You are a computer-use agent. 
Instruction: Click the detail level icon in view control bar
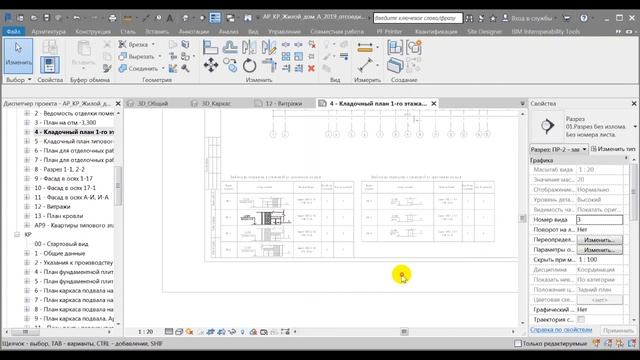pos(169,331)
